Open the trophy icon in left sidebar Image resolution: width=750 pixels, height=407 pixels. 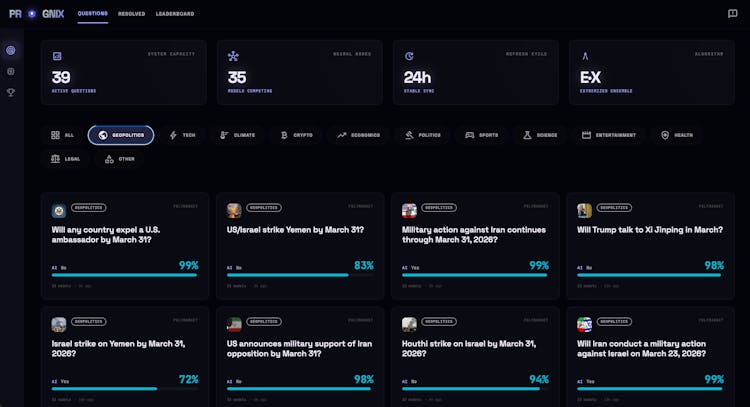tap(11, 92)
